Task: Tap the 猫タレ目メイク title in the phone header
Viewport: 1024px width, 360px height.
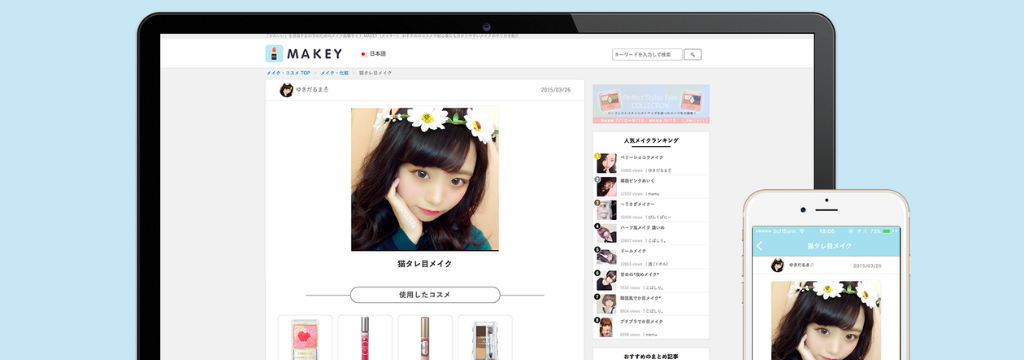Action: (829, 246)
